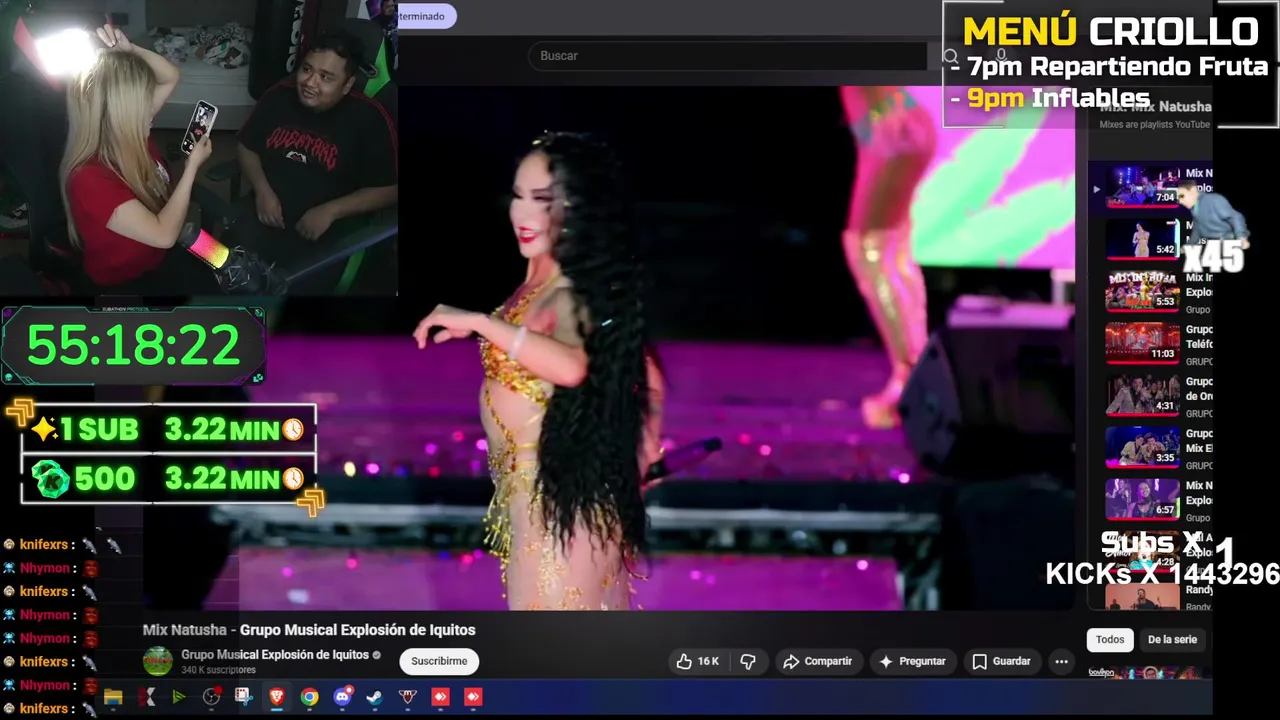Play the playlist video lasting 5:53

1142,291
